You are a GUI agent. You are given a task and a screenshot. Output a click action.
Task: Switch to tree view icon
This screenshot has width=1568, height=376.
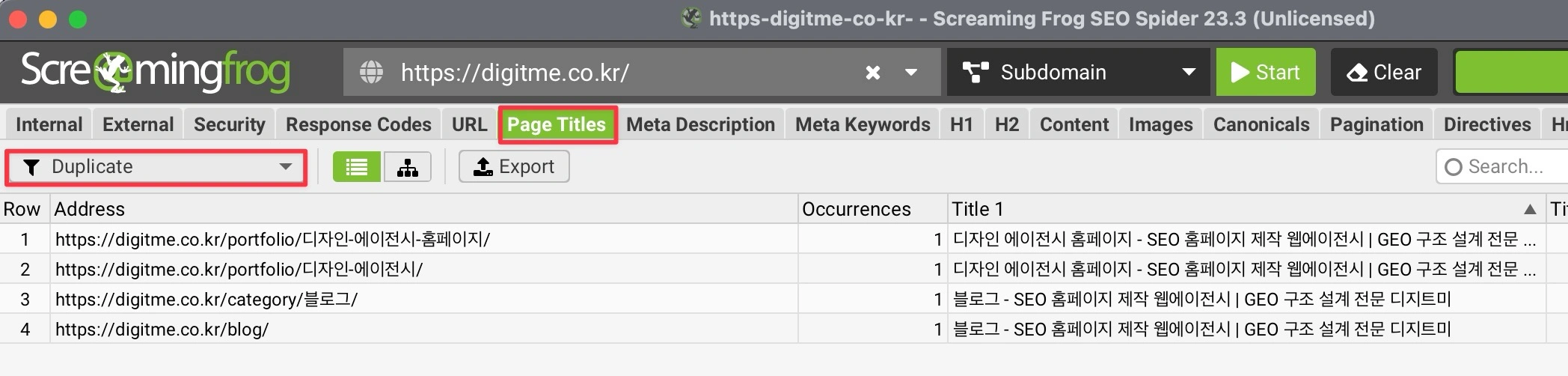408,166
